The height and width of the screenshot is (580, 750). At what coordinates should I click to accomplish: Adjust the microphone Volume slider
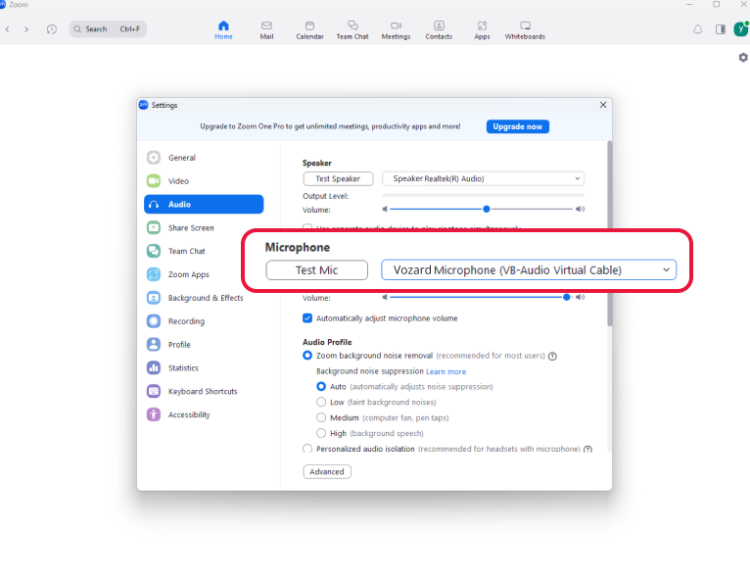pyautogui.click(x=481, y=297)
